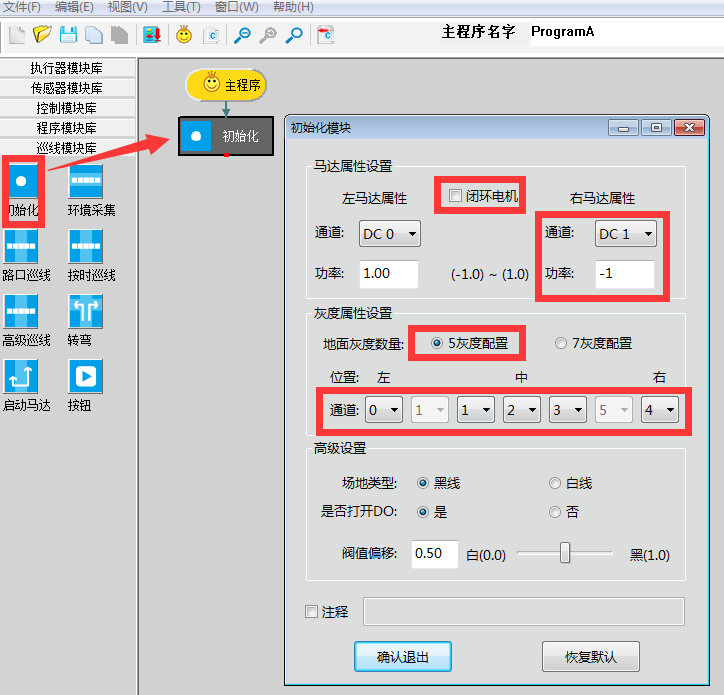This screenshot has height=695, width=724.
Task: Click the 主程序名字 field containing ProgramA
Action: (x=627, y=33)
